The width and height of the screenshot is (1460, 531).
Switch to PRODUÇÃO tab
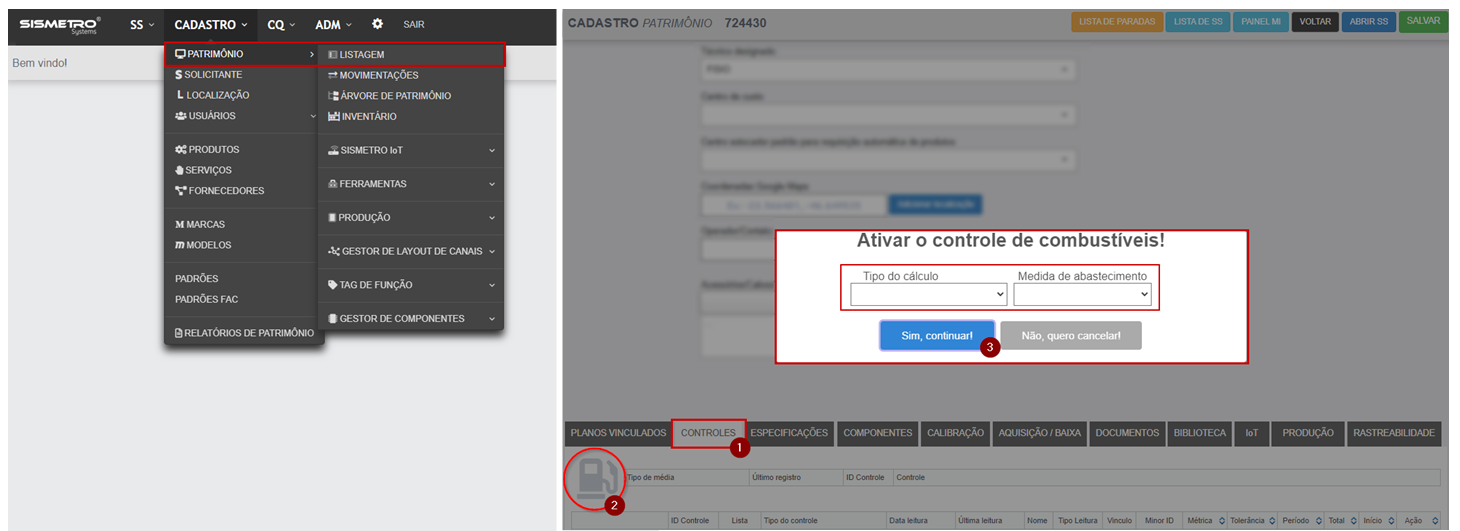pos(1308,433)
